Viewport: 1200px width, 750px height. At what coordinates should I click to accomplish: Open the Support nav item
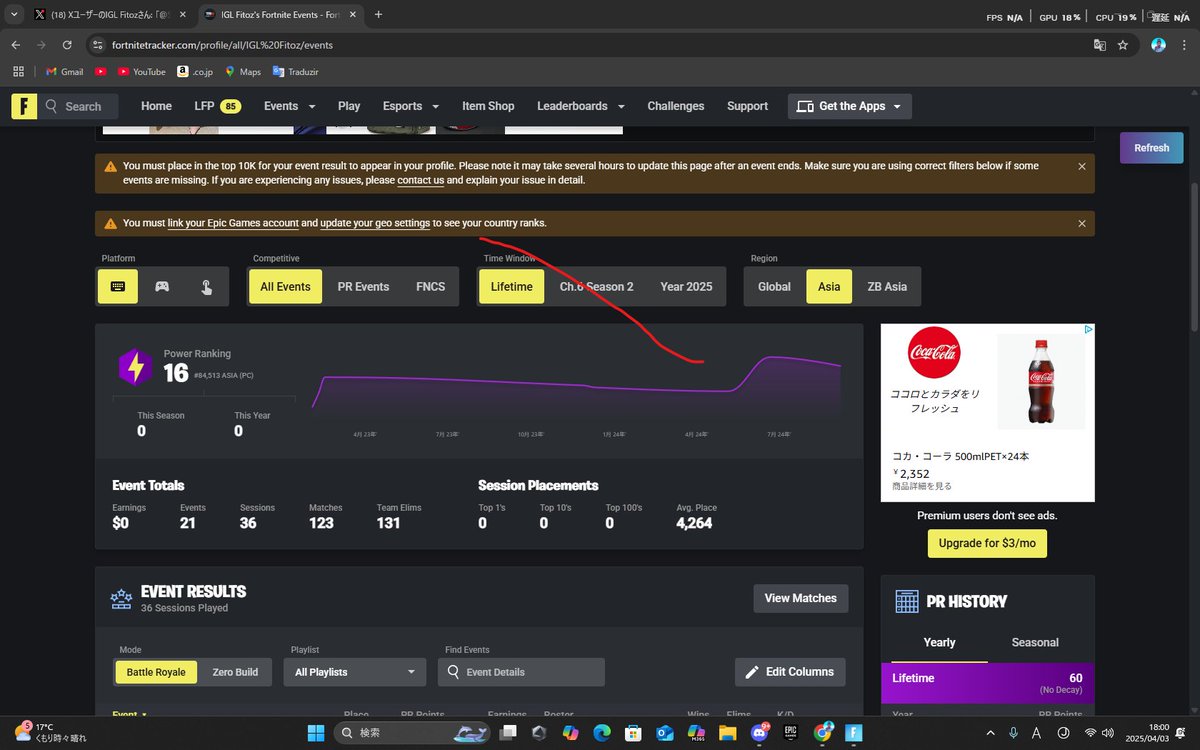coord(747,106)
